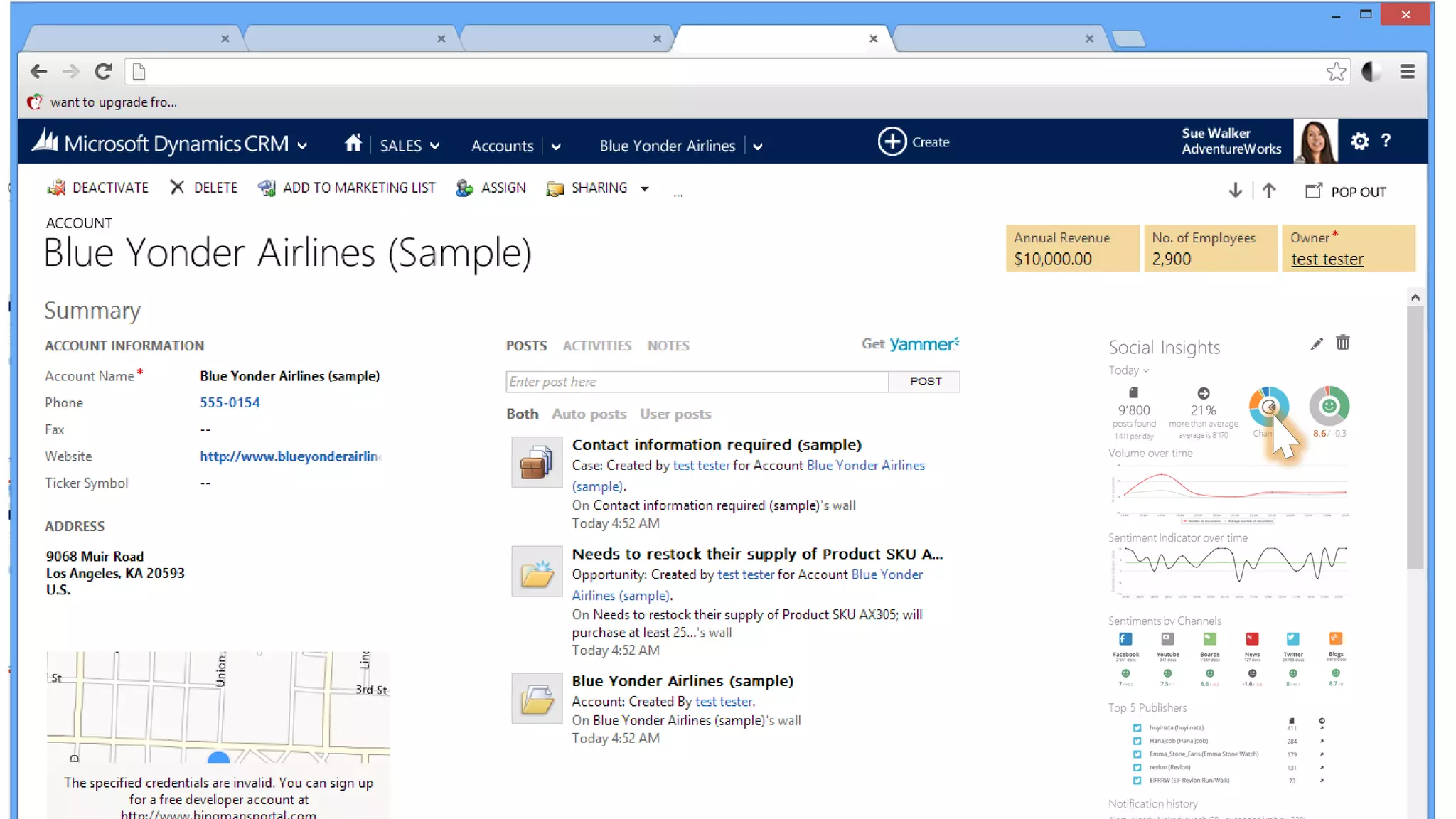The image size is (1456, 819).
Task: Click the Facebook channel sentiment icon
Action: [1125, 639]
